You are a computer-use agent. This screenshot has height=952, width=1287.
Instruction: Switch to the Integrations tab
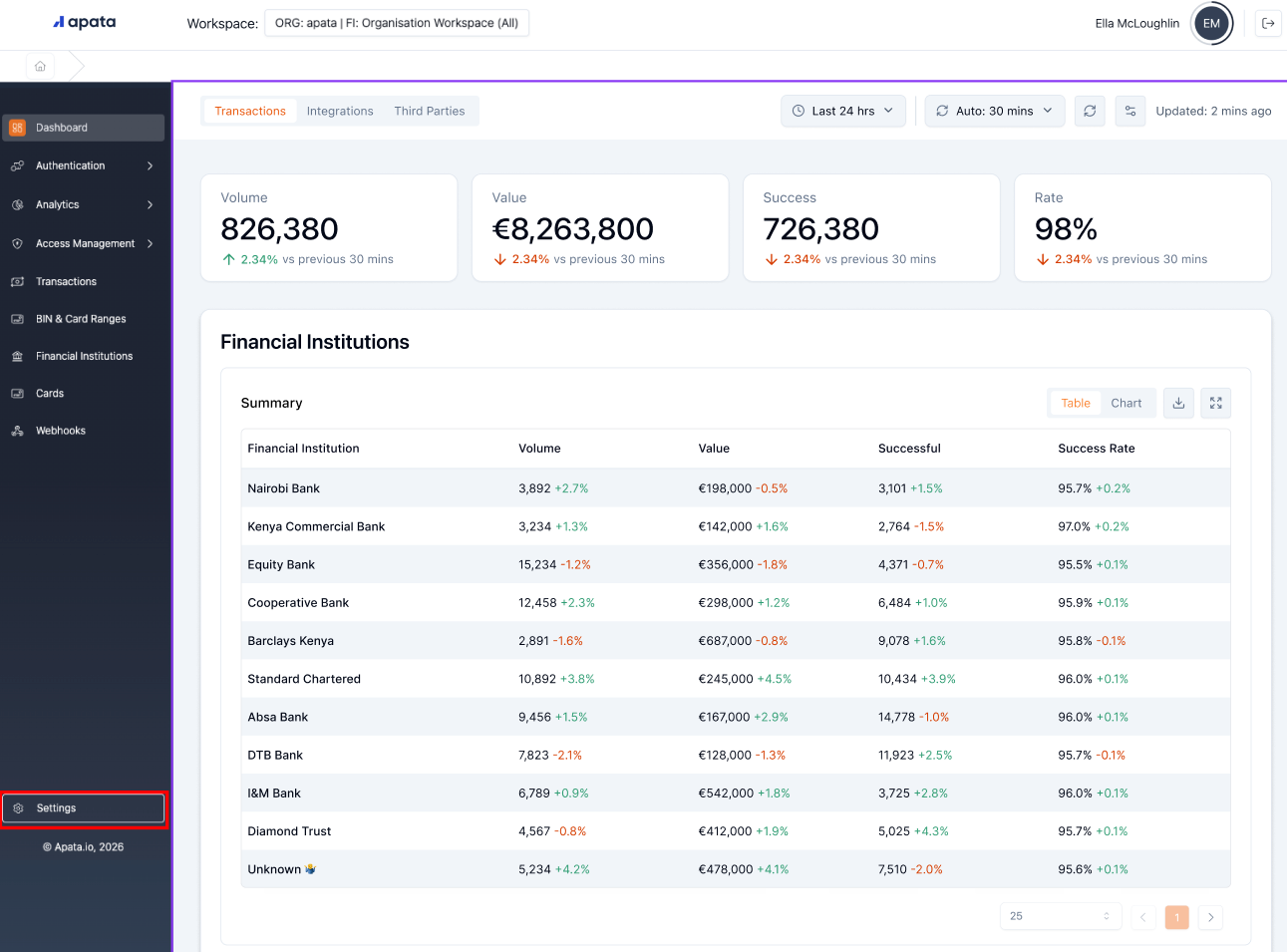(x=340, y=111)
